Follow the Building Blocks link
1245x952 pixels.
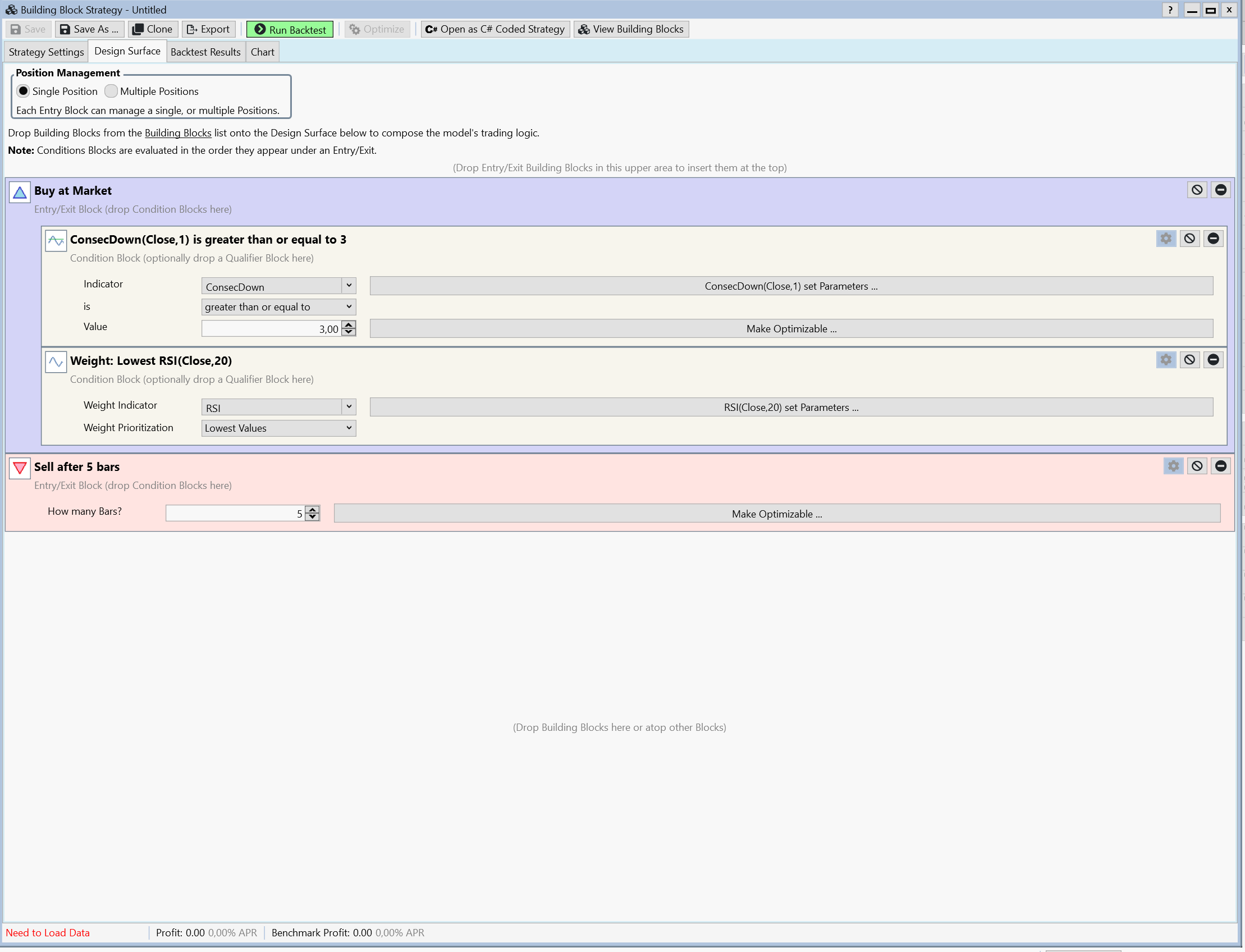[178, 133]
